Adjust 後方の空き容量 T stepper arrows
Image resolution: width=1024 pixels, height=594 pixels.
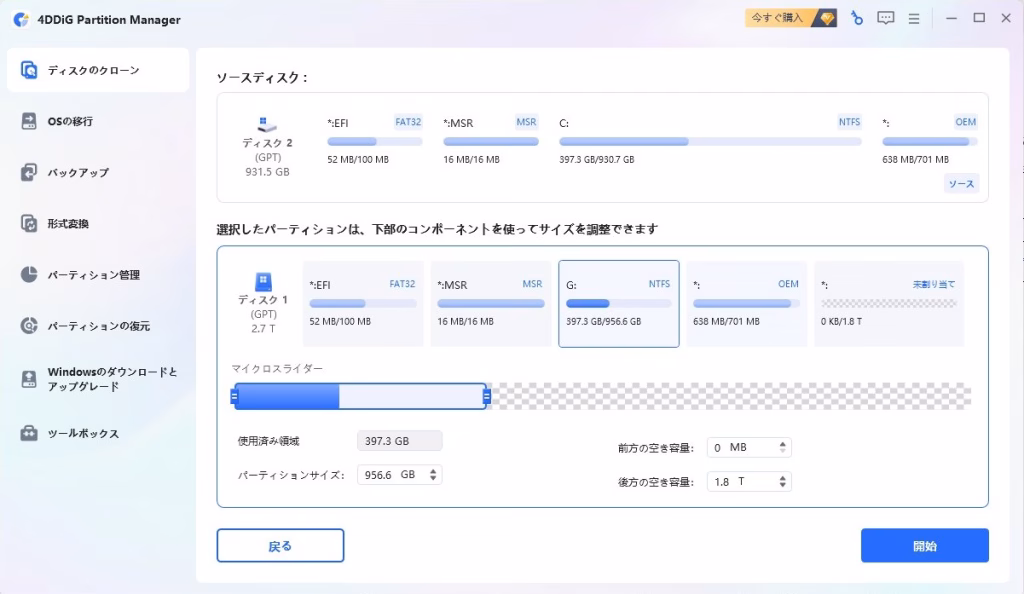[782, 482]
